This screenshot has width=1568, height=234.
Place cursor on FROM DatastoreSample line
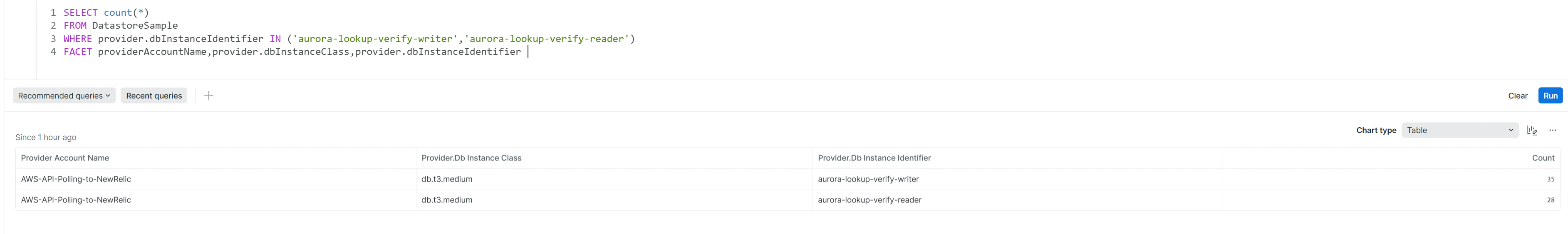(x=121, y=25)
